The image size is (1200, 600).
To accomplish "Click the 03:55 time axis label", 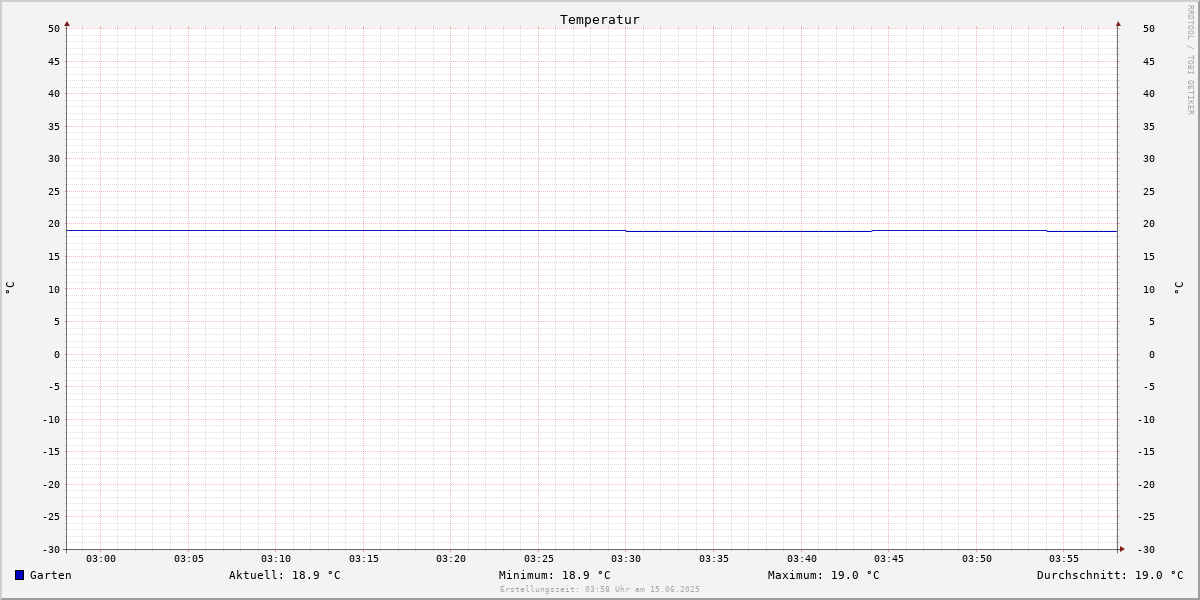I will pos(1064,559).
